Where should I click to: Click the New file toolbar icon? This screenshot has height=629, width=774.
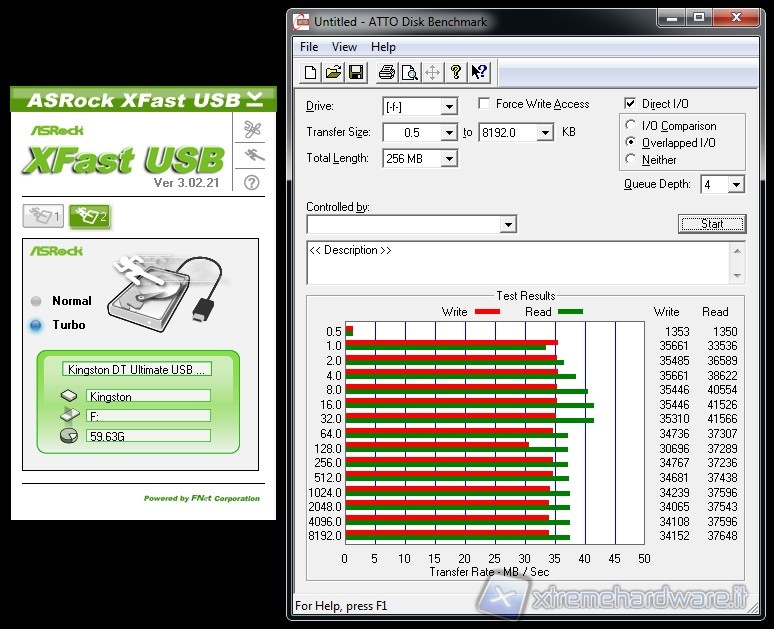[x=311, y=72]
